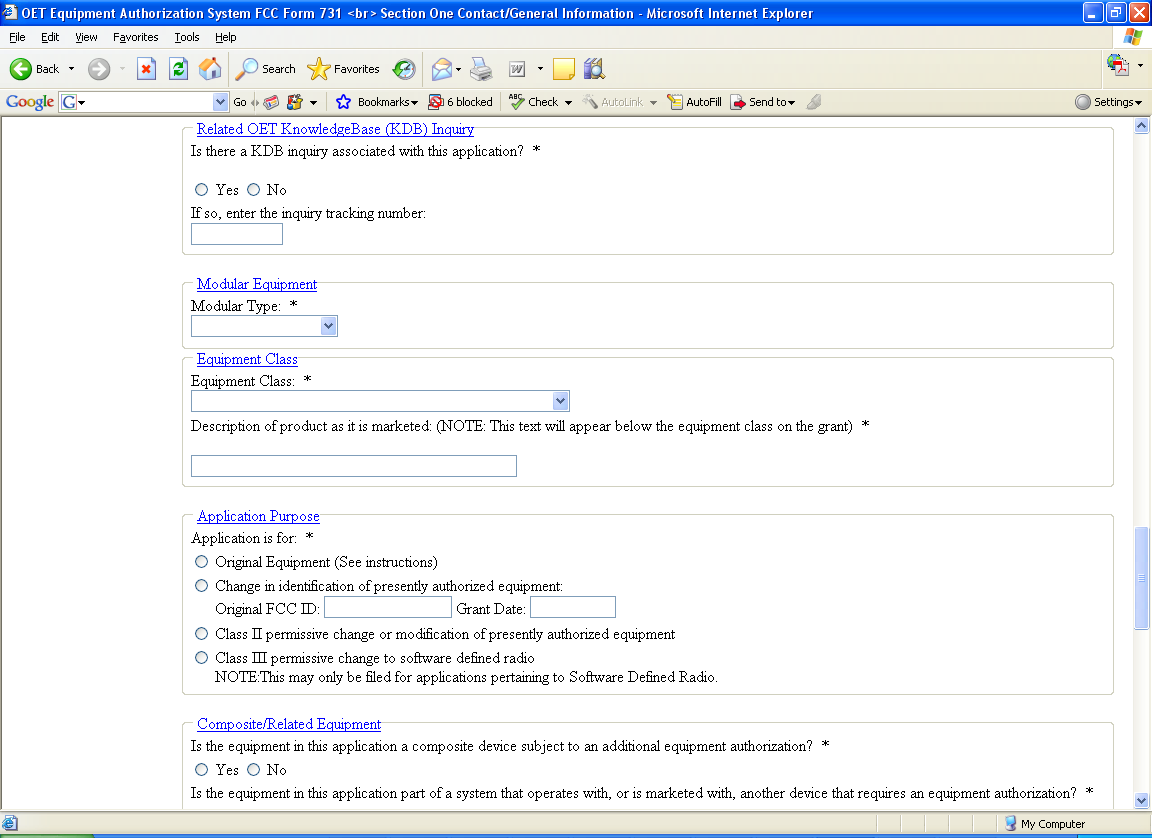Click the Edit with Word icon

tap(517, 69)
